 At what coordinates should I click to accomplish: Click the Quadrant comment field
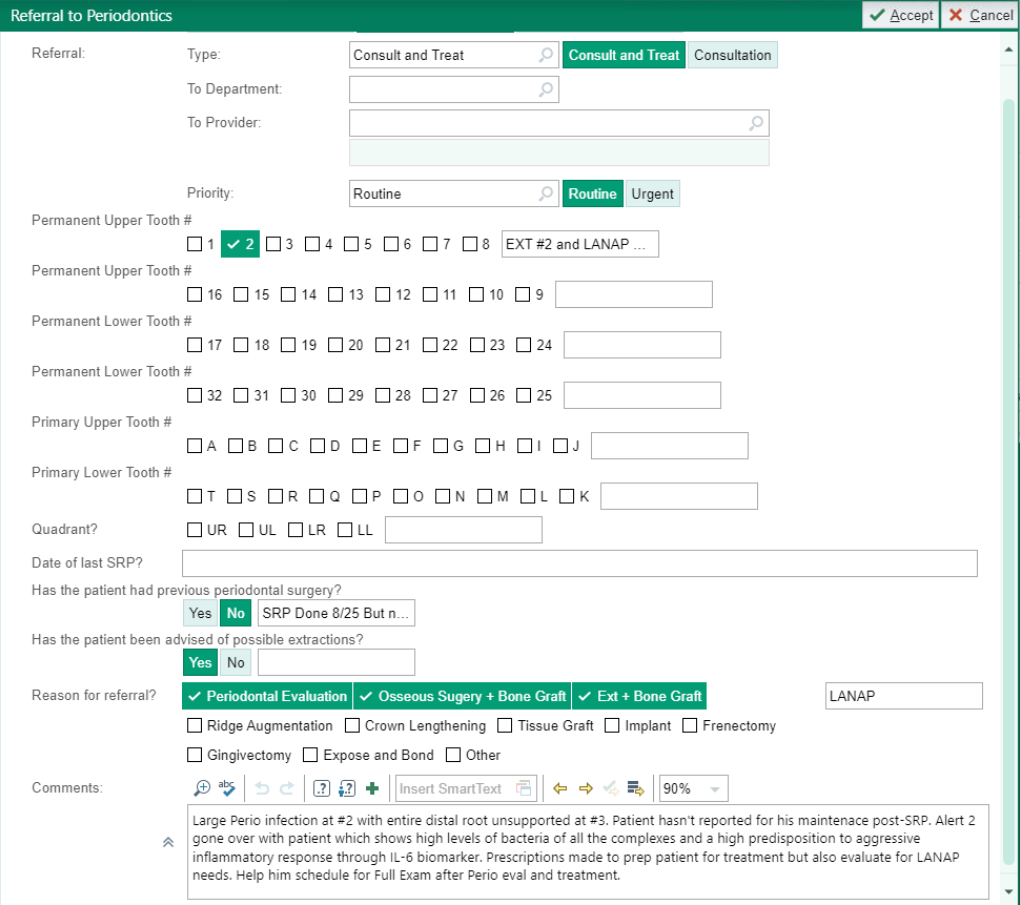(463, 530)
